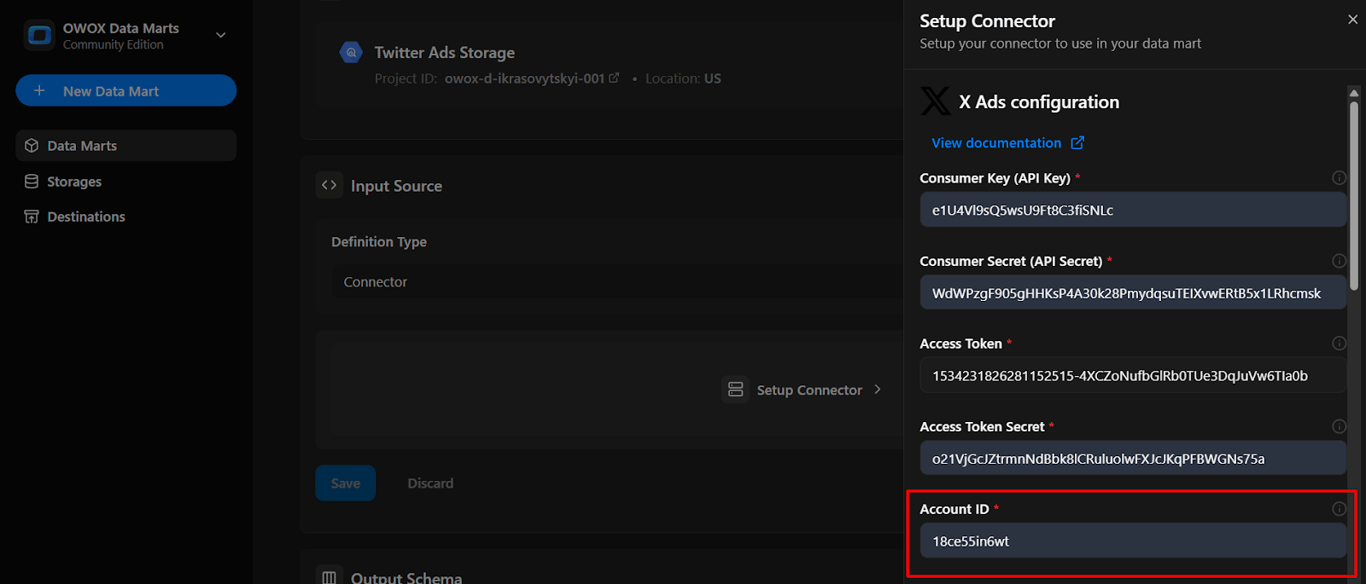
Task: Click the Output Schema columns icon
Action: (328, 577)
